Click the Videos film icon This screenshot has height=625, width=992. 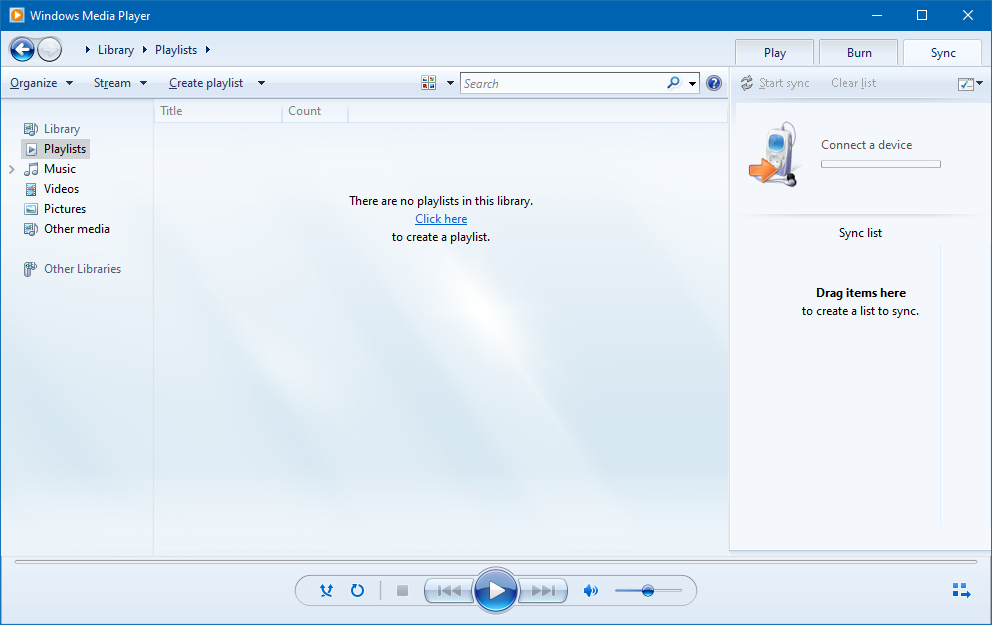31,189
